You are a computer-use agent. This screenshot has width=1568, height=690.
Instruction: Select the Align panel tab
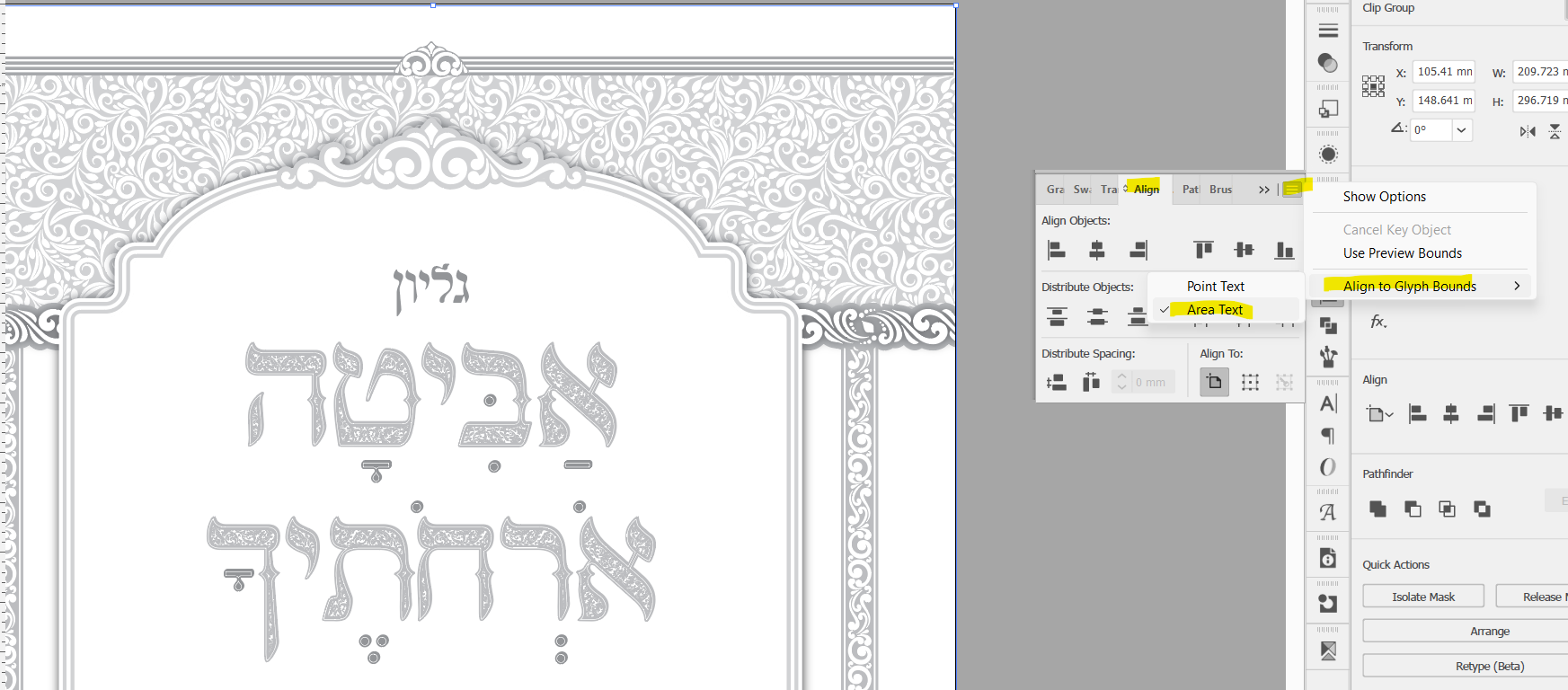click(1146, 189)
